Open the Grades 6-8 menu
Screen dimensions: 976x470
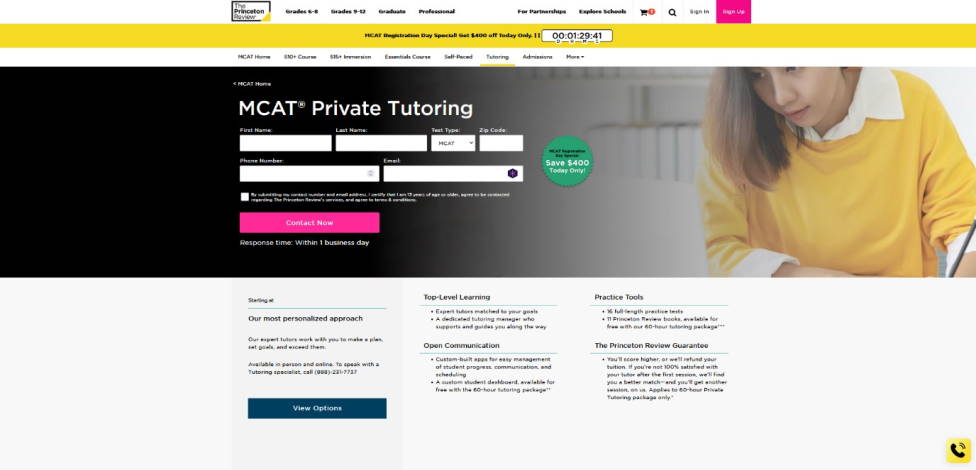click(302, 11)
